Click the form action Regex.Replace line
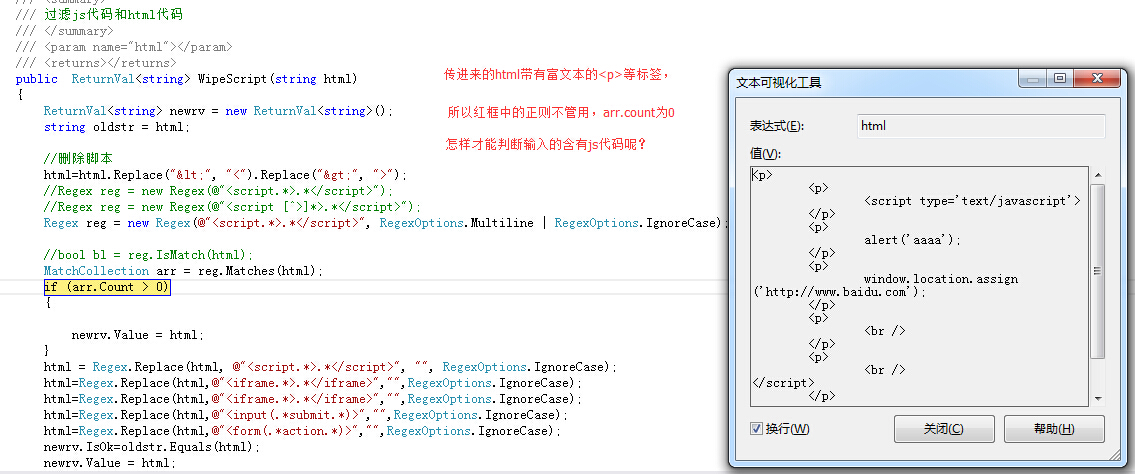The width and height of the screenshot is (1135, 474). tap(303, 431)
